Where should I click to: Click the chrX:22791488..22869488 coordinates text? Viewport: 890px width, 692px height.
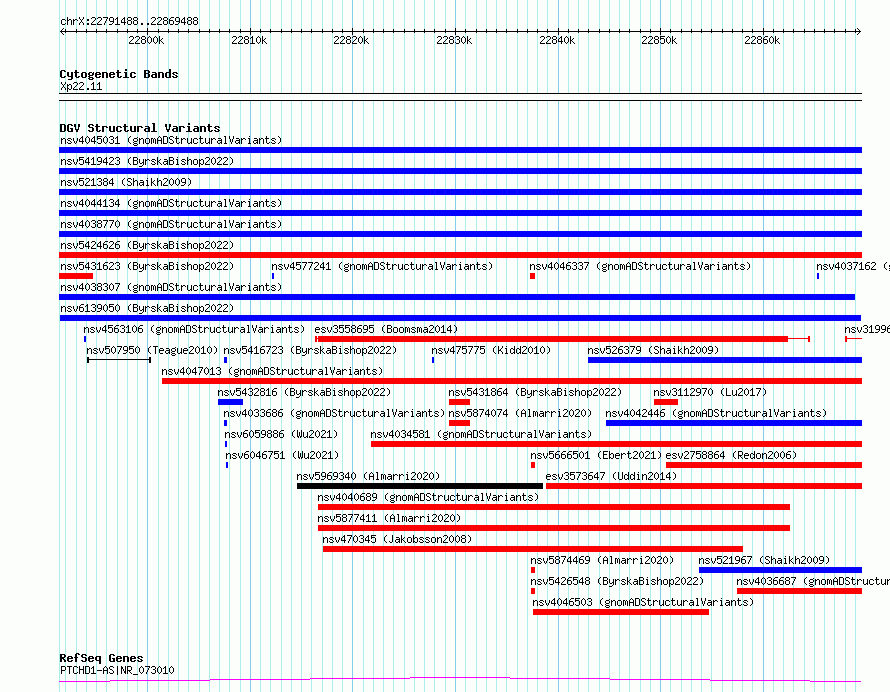point(129,22)
